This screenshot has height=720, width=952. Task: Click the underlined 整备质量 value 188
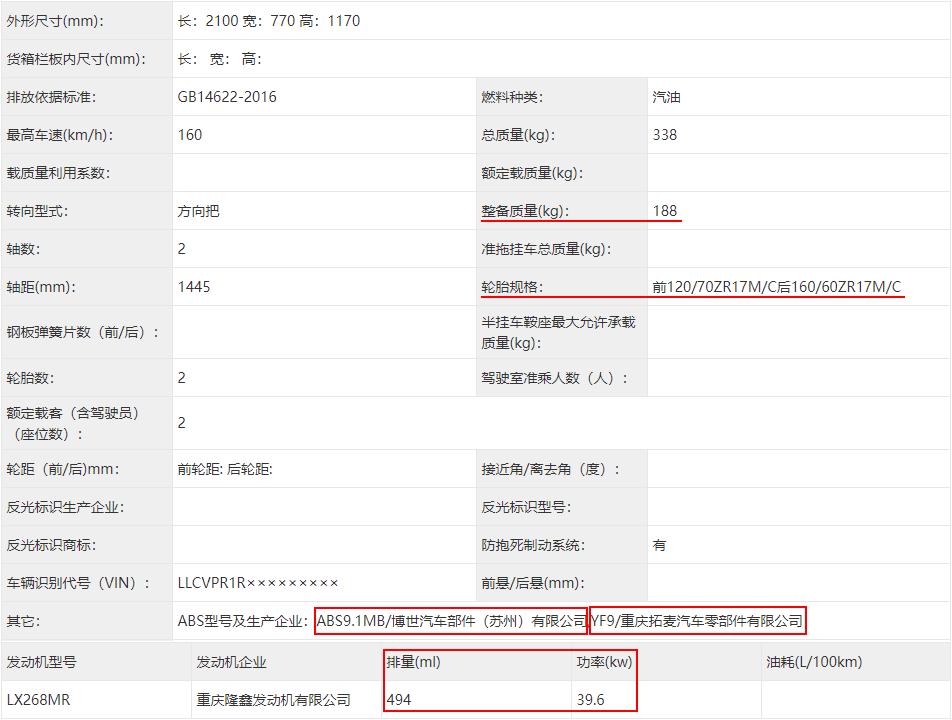[664, 211]
